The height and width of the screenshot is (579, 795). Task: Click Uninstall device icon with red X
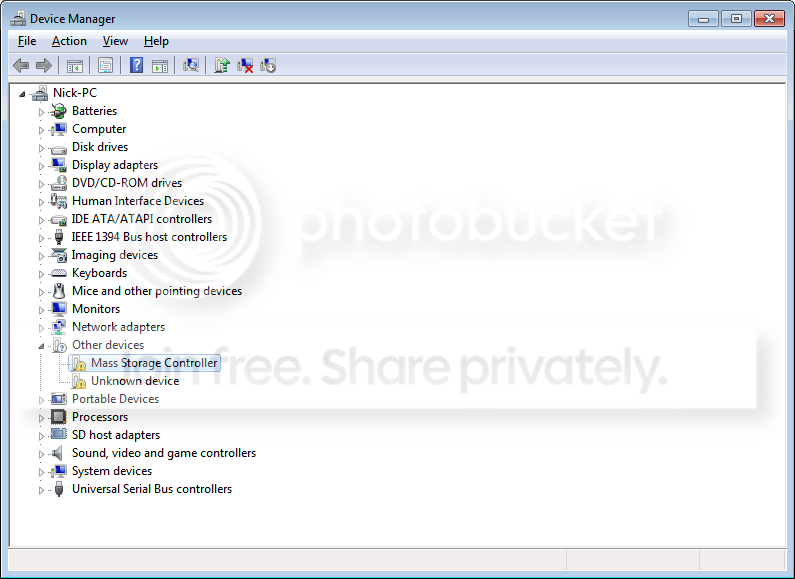click(245, 65)
